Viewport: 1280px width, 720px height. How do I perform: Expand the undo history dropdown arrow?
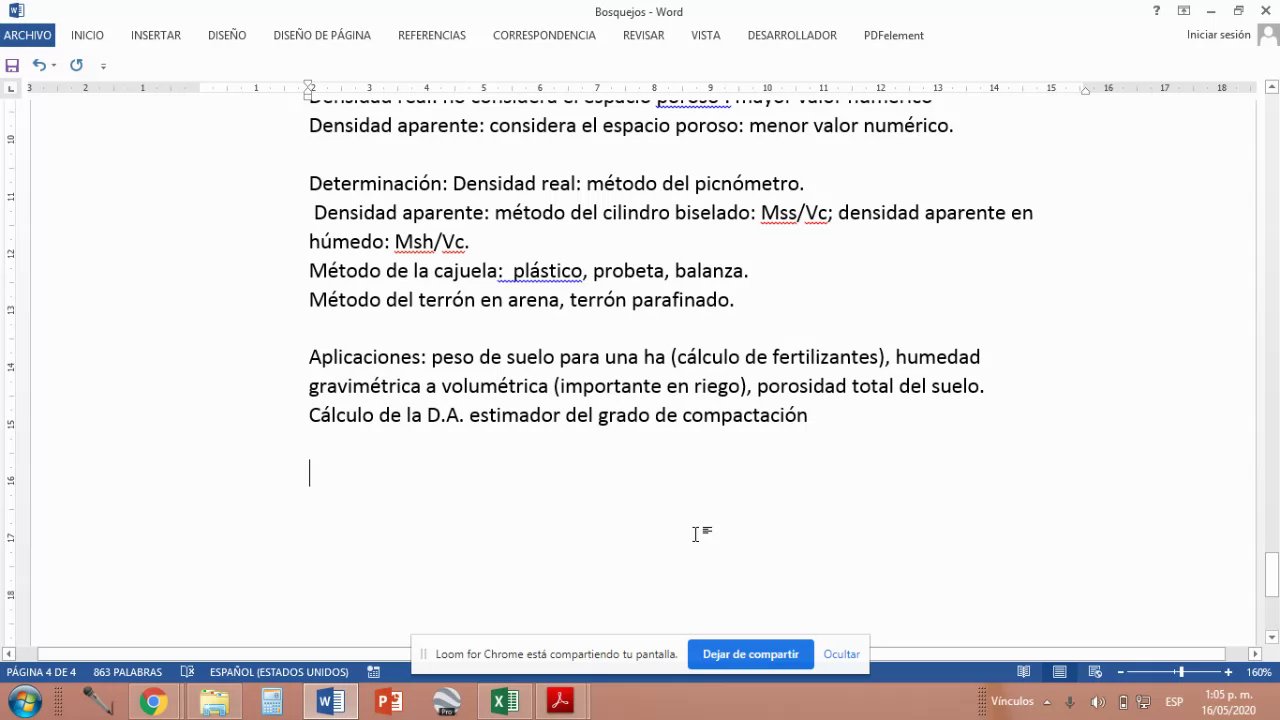[x=53, y=65]
